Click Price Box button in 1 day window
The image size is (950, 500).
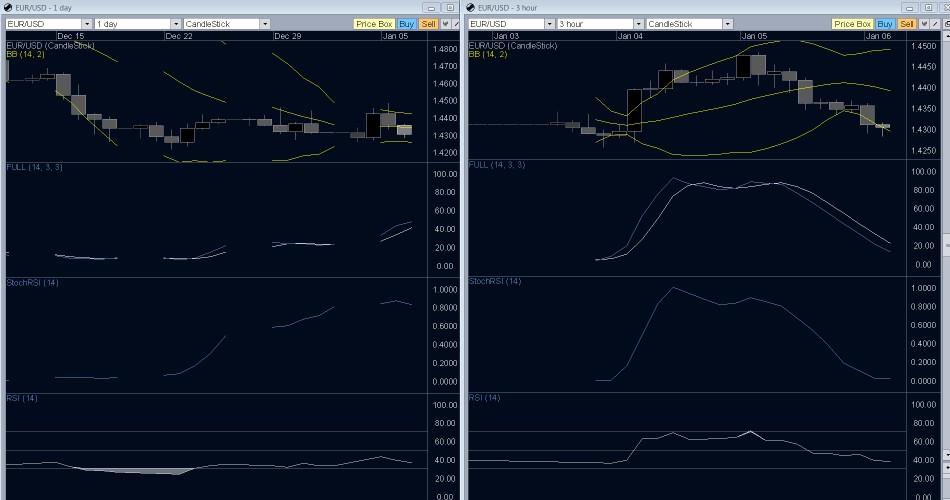(x=374, y=24)
